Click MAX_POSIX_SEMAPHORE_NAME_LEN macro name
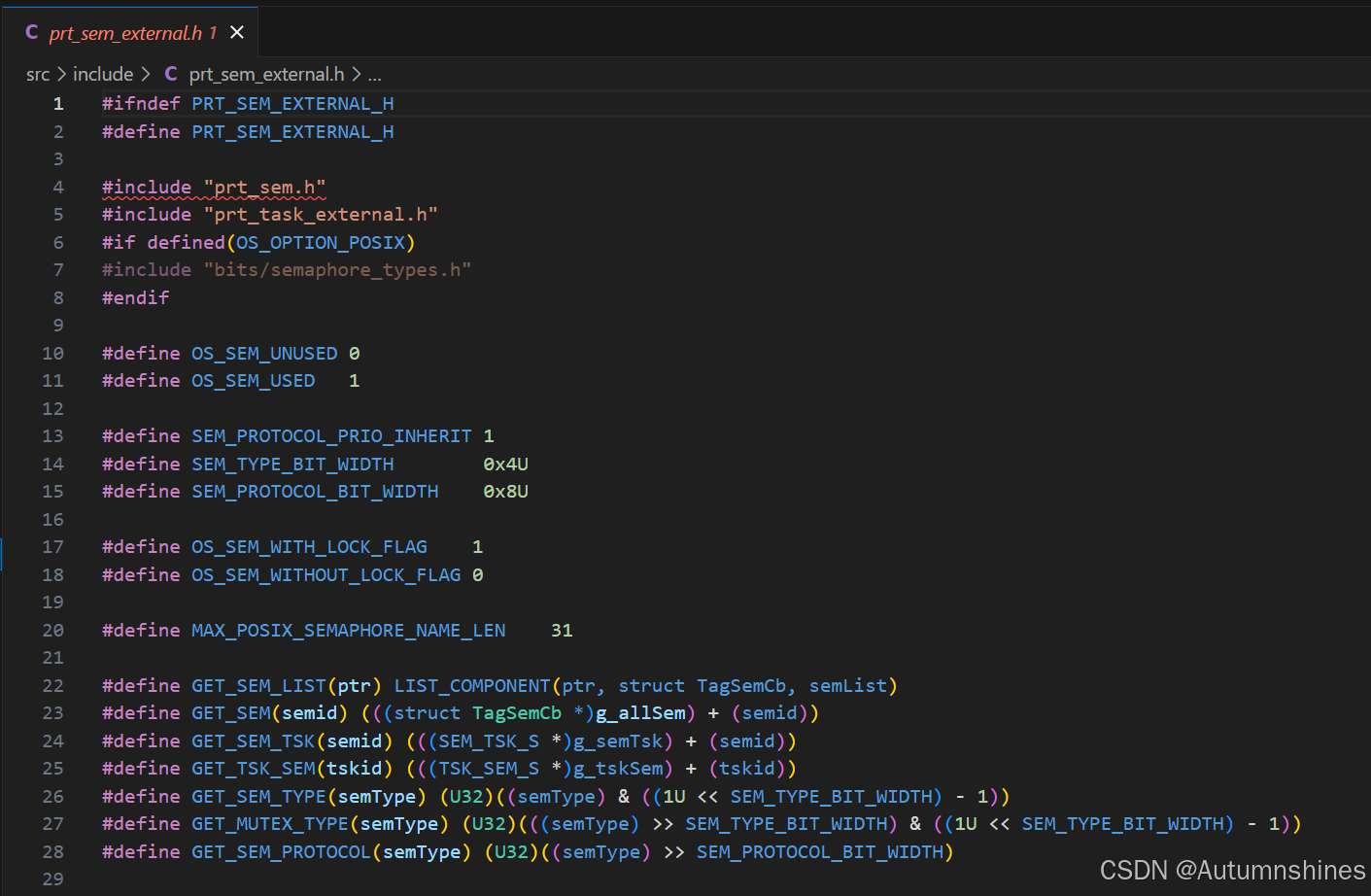Screen dimensions: 1371x896 [349, 631]
